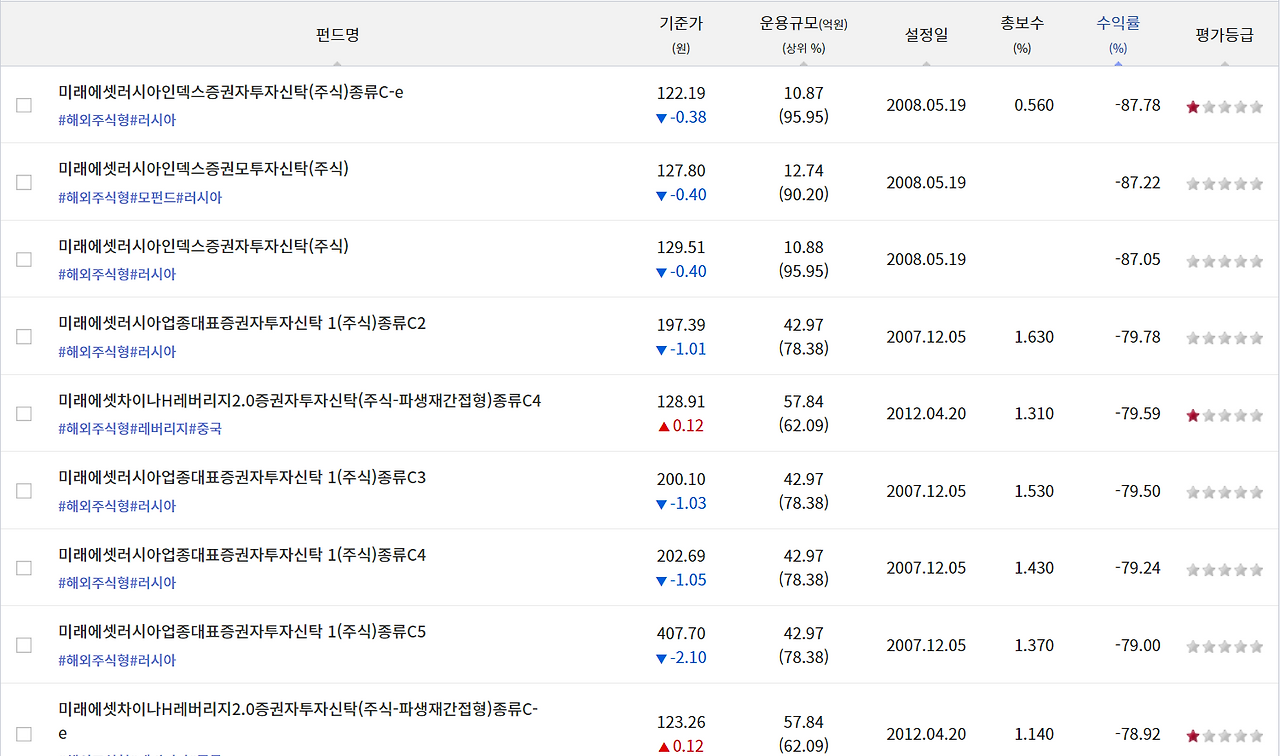The height and width of the screenshot is (756, 1280).
Task: Open fund 미래에셋러시아인덱스증권자투자신탁(주식)종류C-e
Action: point(231,92)
